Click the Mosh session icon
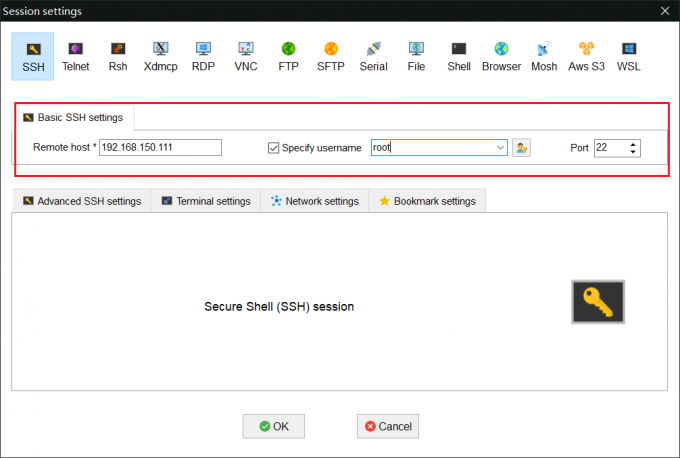Screen dimensions: 680x458 tap(544, 56)
